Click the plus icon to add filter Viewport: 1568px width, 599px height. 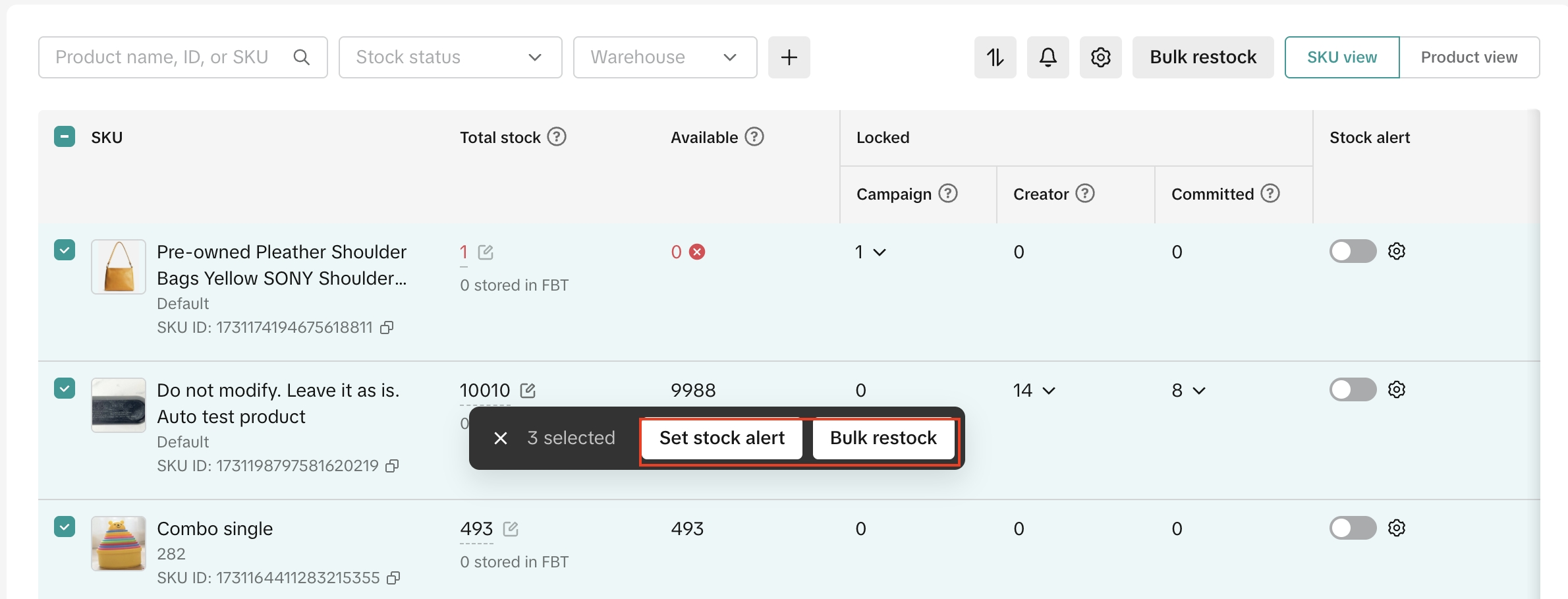(789, 57)
